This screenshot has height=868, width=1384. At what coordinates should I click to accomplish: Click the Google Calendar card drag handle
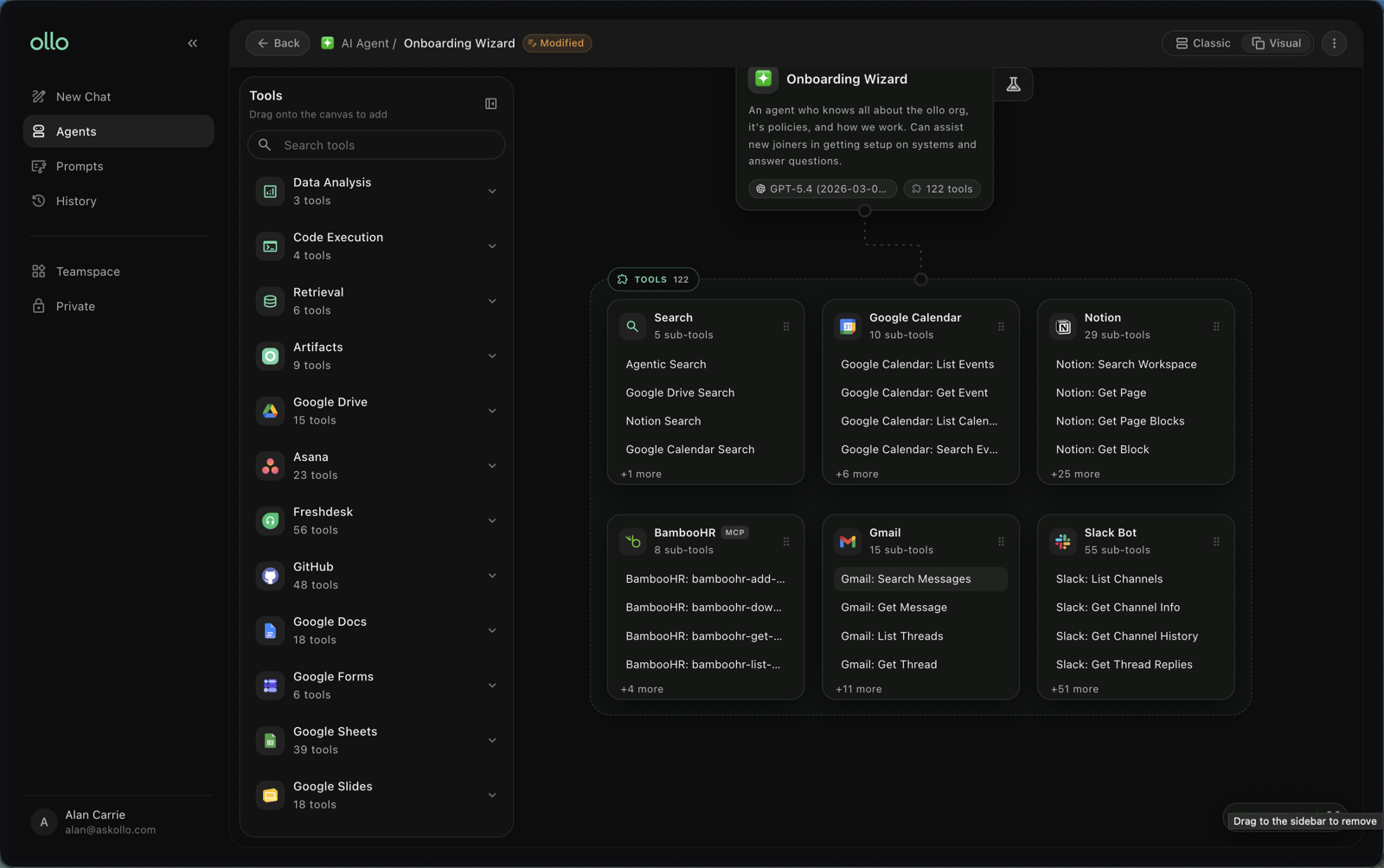click(1001, 327)
